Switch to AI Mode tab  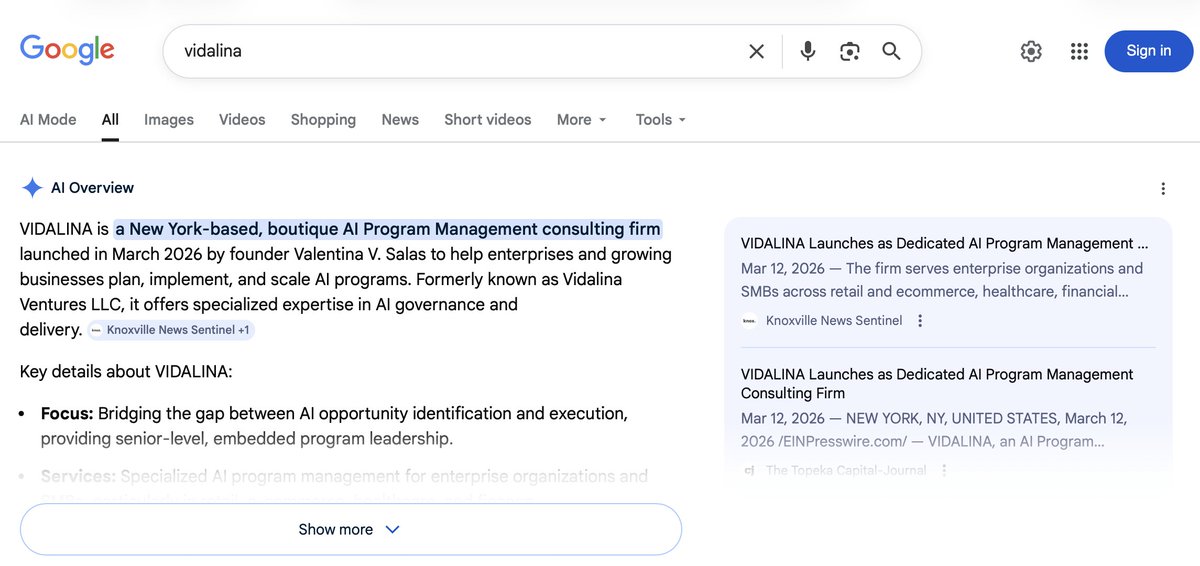(48, 119)
